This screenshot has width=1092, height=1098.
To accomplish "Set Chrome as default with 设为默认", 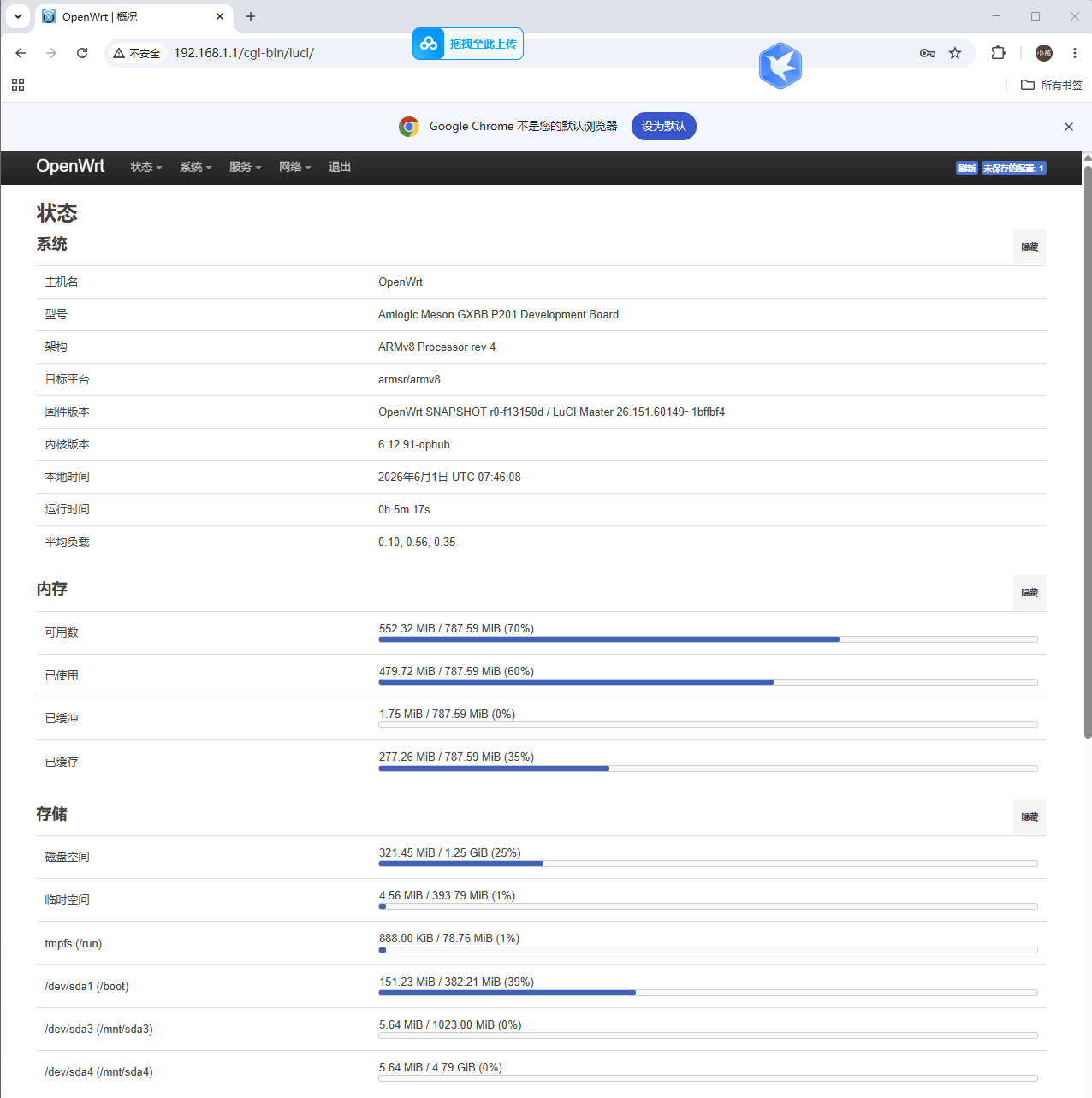I will coord(664,126).
